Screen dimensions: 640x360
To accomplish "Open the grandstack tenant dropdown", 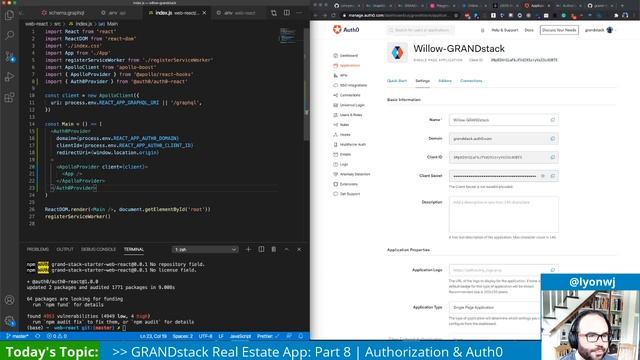I will (x=599, y=30).
